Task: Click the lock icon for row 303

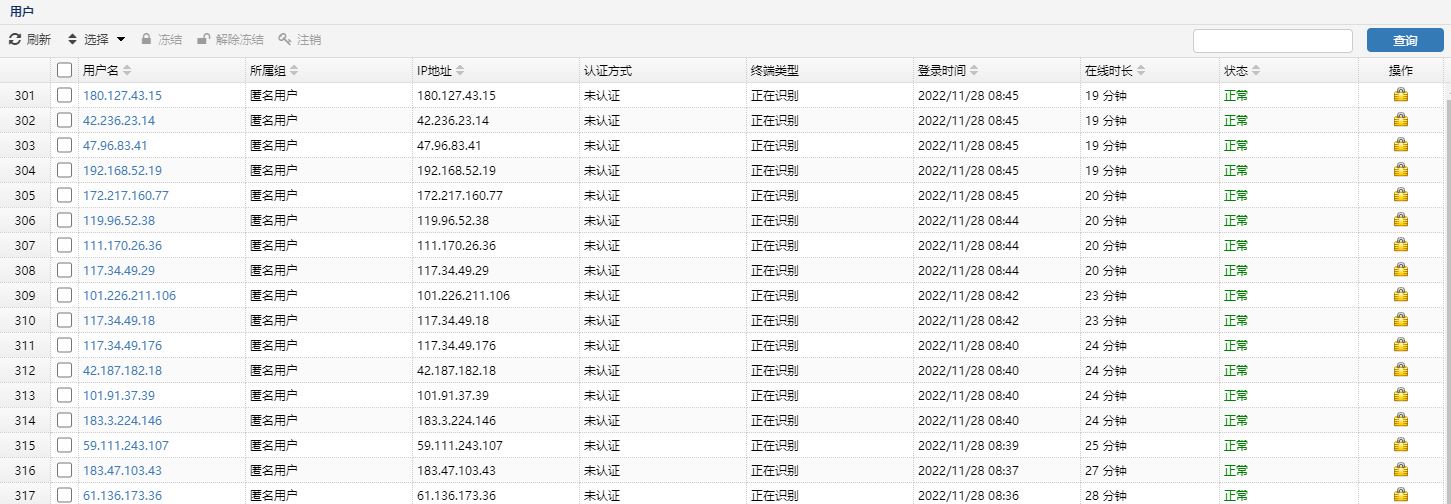Action: click(1401, 145)
